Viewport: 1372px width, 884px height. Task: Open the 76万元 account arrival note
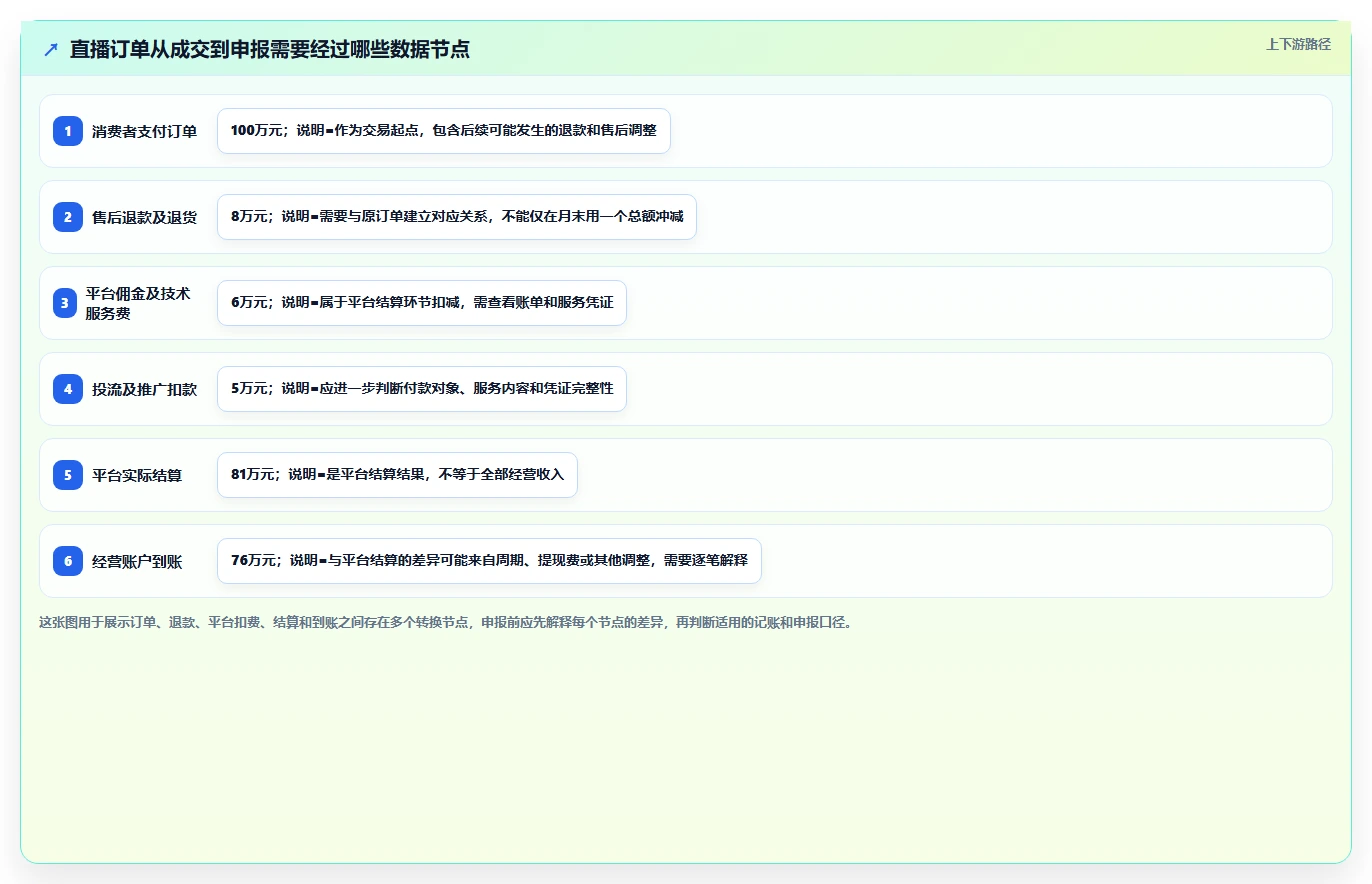tap(489, 561)
